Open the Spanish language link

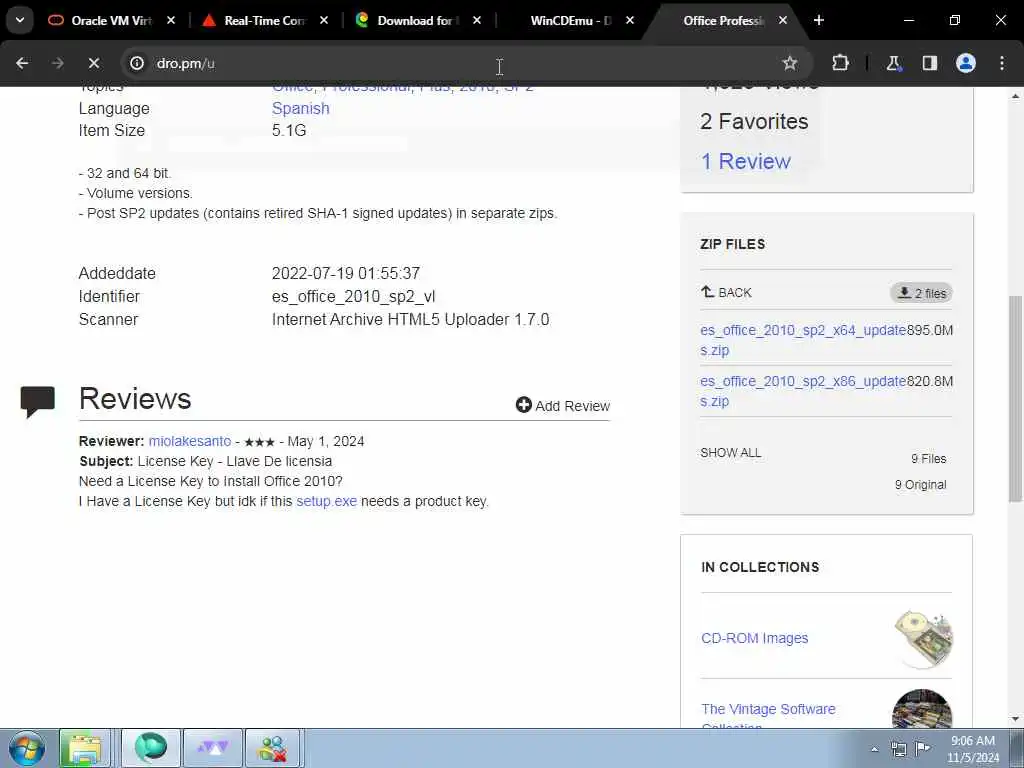click(300, 108)
